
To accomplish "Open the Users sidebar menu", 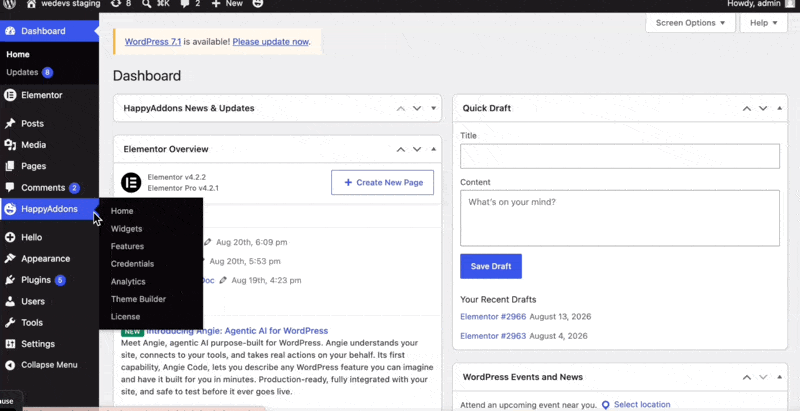I will [x=49, y=301].
